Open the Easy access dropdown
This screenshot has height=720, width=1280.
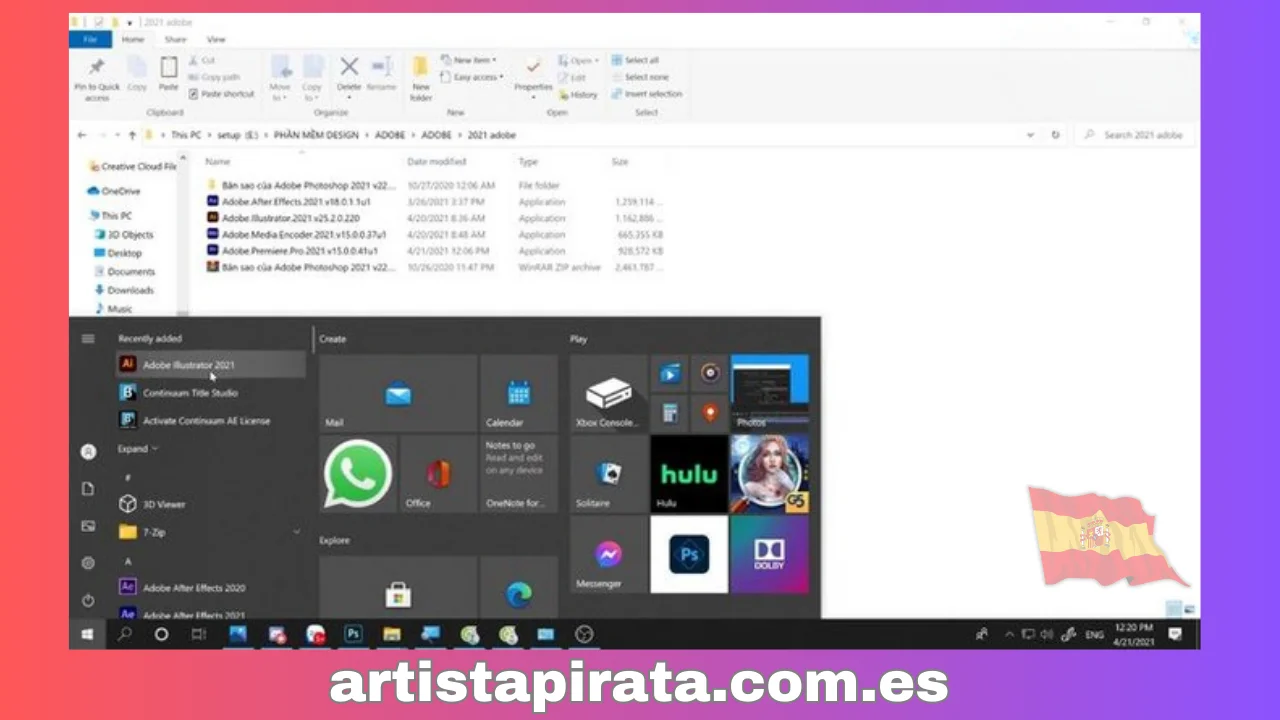point(472,77)
